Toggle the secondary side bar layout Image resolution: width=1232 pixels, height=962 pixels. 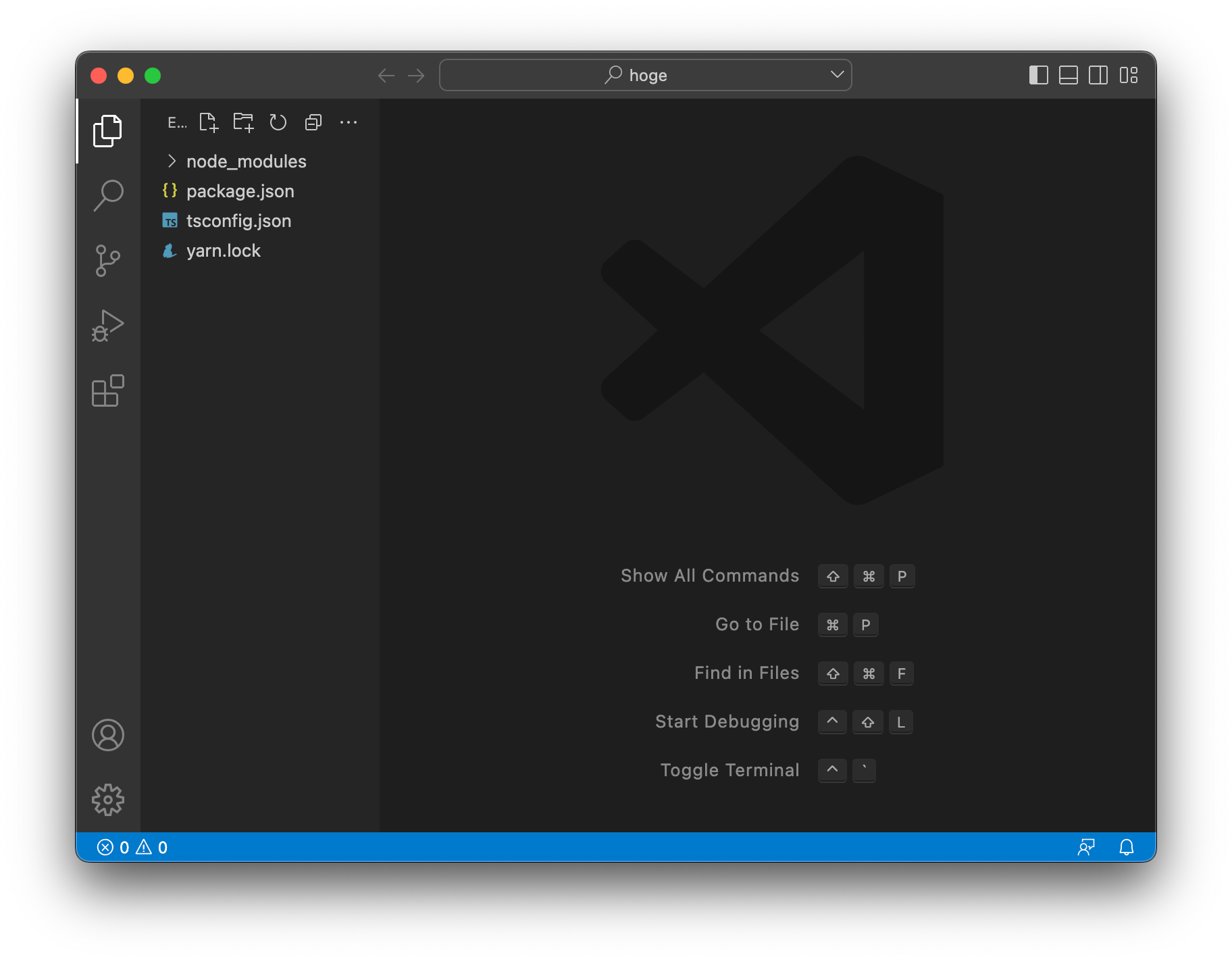[1098, 75]
